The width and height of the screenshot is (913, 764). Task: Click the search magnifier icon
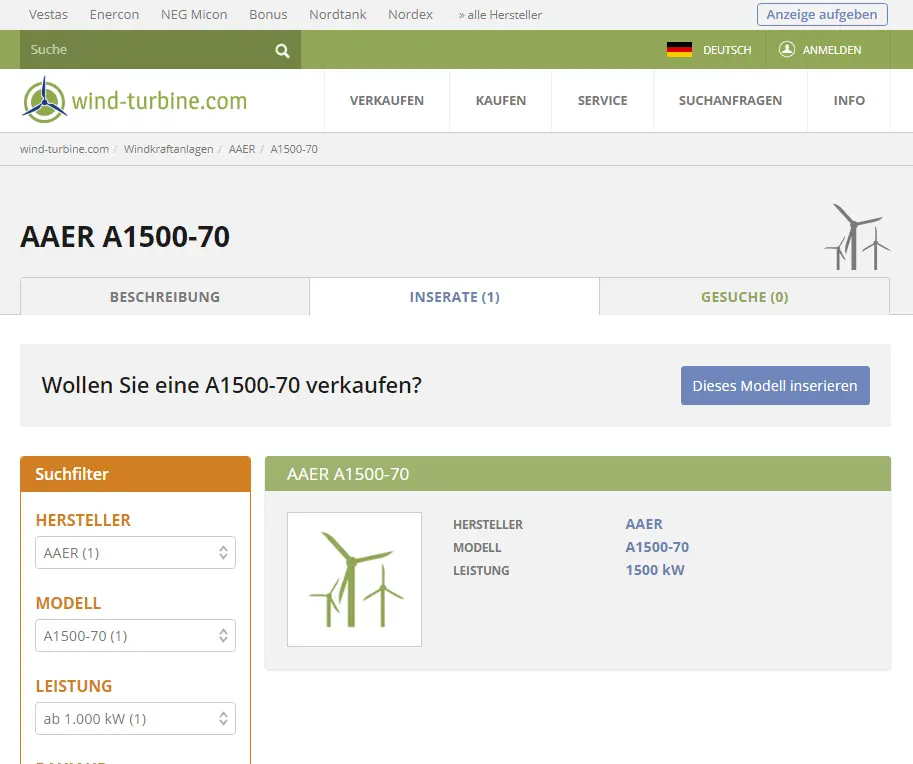tap(282, 51)
